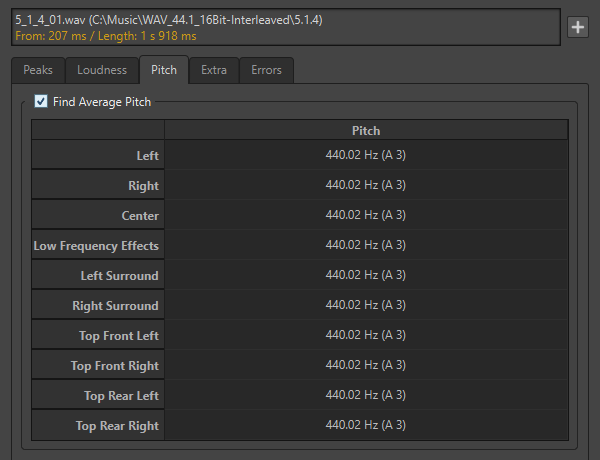The width and height of the screenshot is (600, 460).
Task: Go to the Extra tab
Action: (x=213, y=70)
